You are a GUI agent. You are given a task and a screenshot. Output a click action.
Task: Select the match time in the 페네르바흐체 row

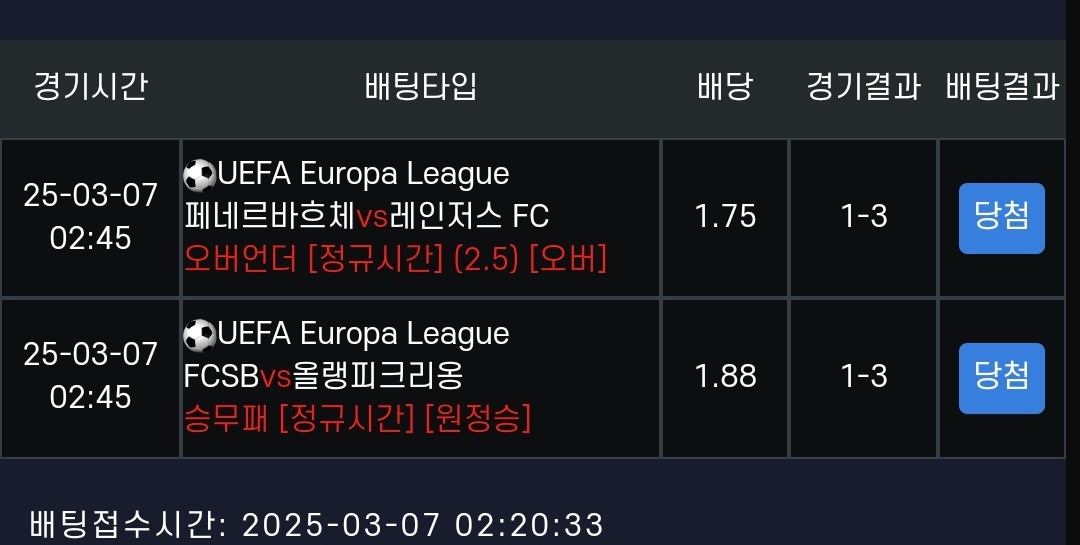[x=91, y=216]
